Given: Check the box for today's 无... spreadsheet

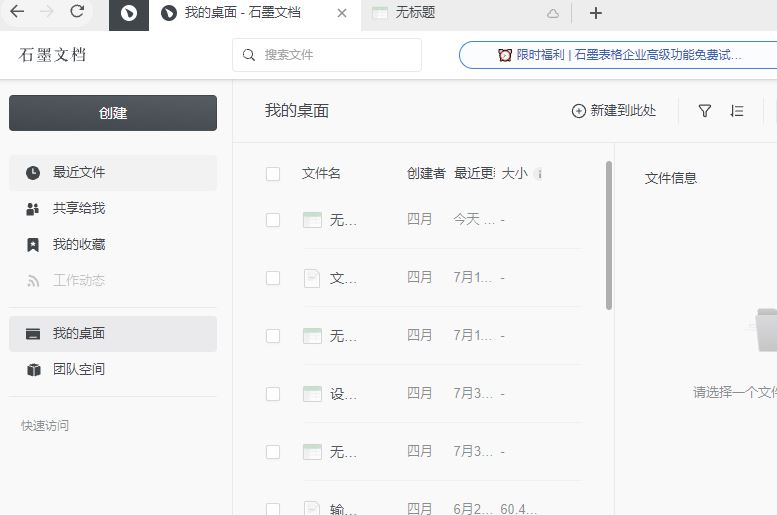Looking at the screenshot, I should [273, 220].
